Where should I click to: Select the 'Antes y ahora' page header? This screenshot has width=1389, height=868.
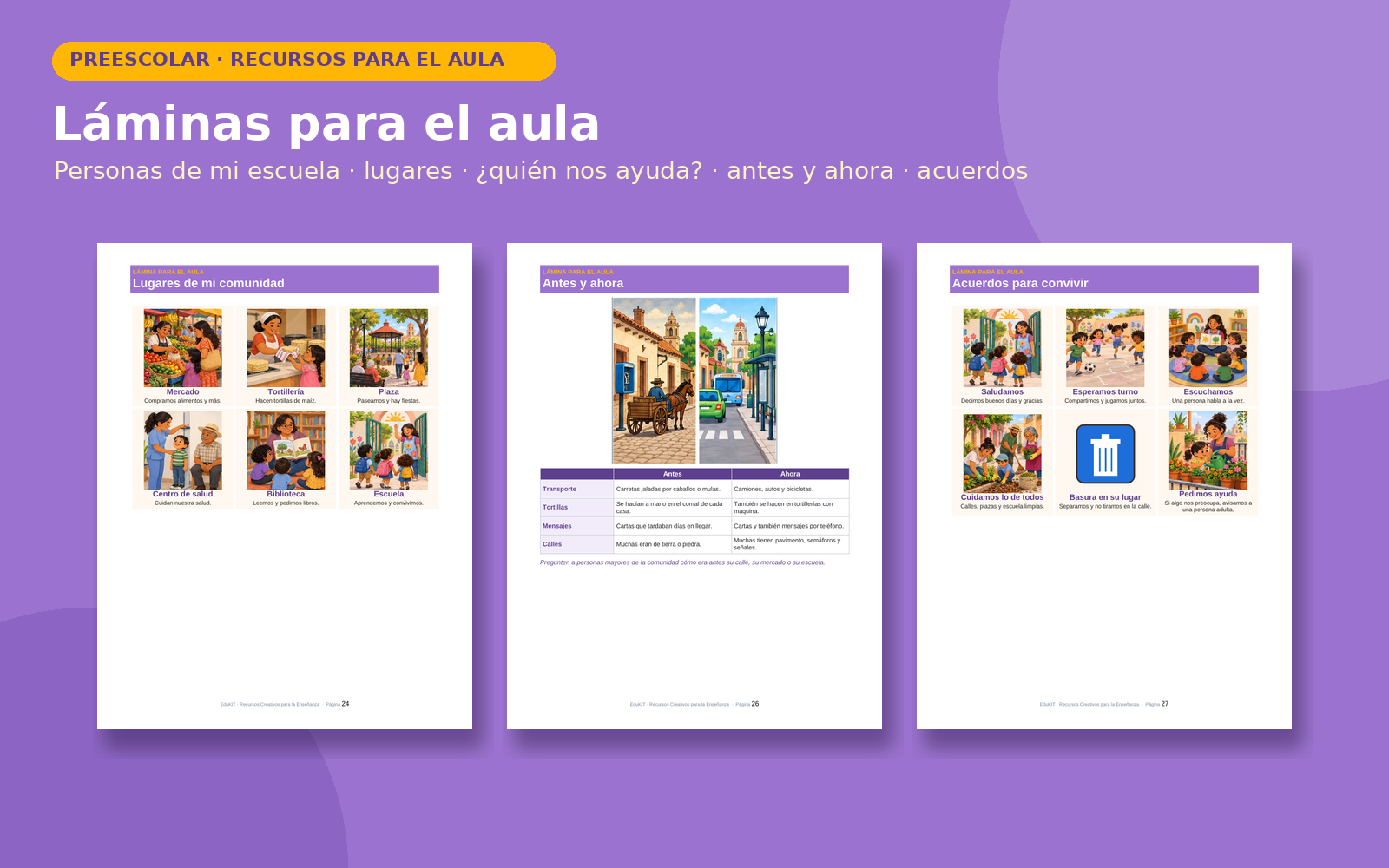pyautogui.click(x=694, y=279)
